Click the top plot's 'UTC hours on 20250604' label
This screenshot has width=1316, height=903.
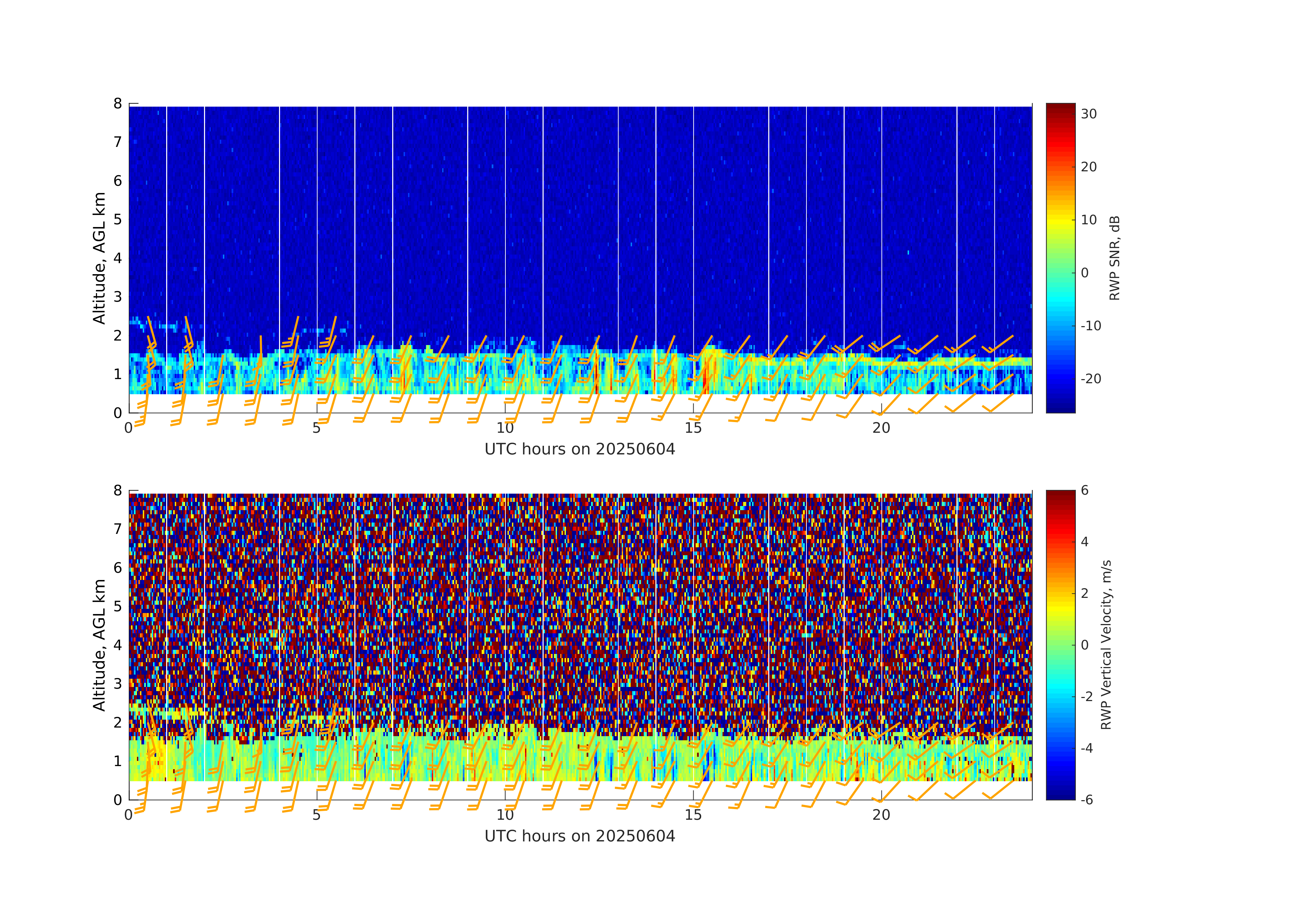tap(580, 450)
